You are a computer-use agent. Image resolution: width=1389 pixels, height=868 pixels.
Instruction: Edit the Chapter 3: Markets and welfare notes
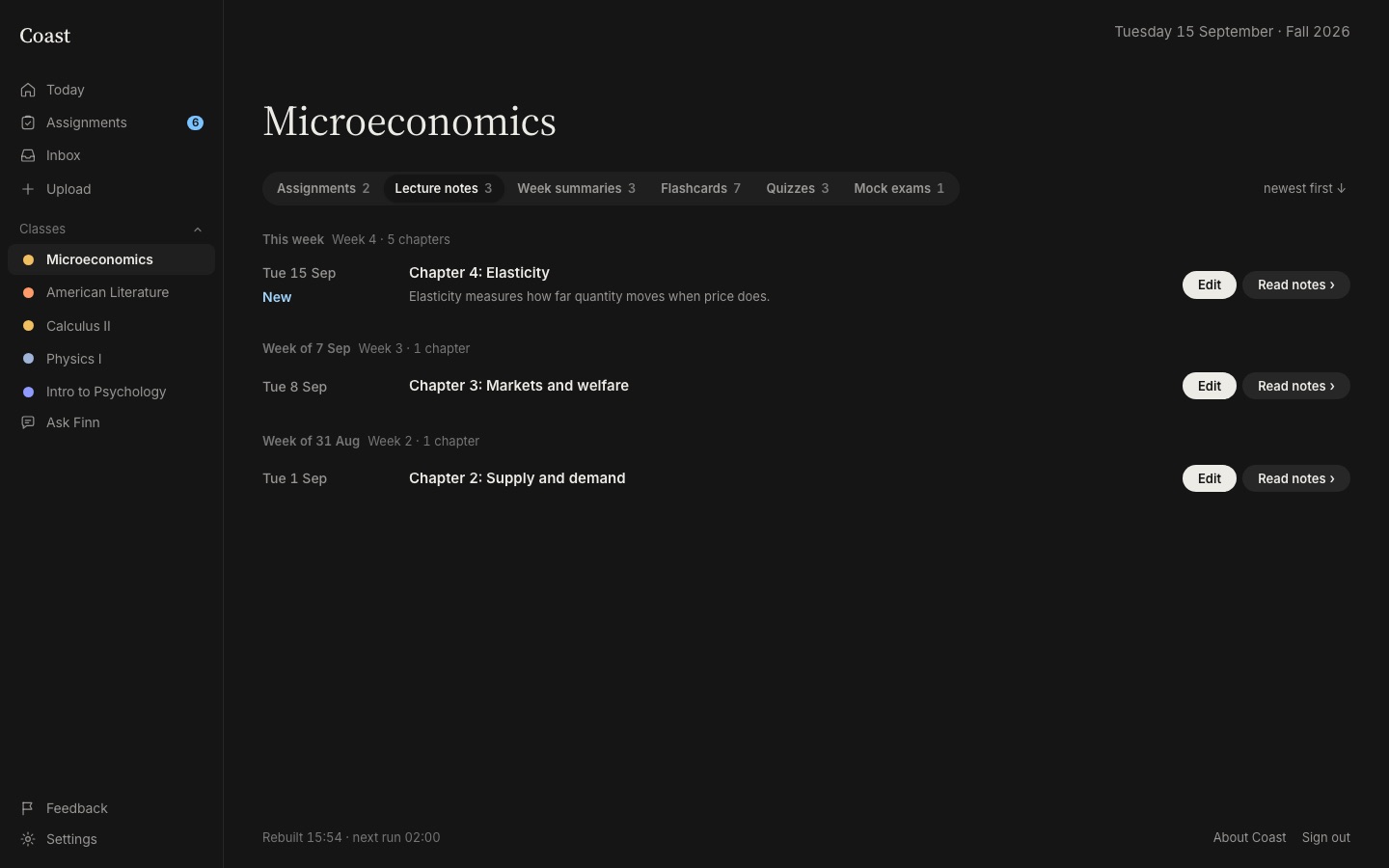point(1209,386)
